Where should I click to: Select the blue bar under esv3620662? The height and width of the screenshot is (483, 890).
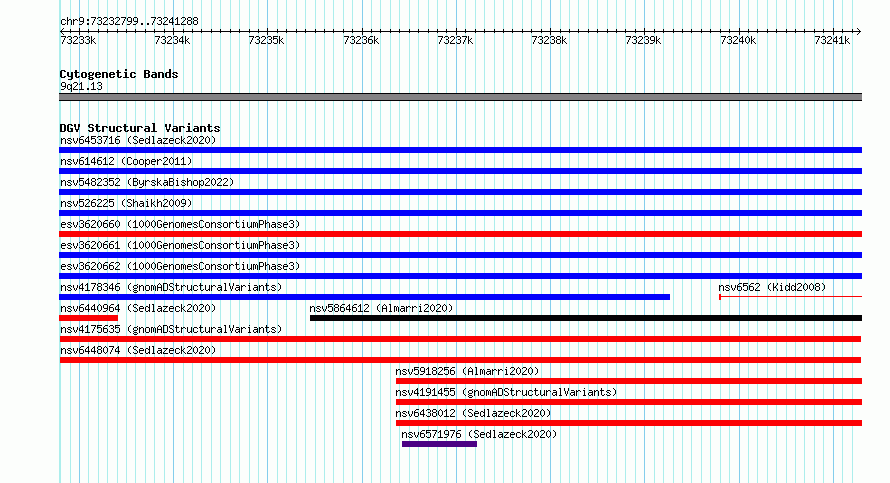(x=460, y=276)
